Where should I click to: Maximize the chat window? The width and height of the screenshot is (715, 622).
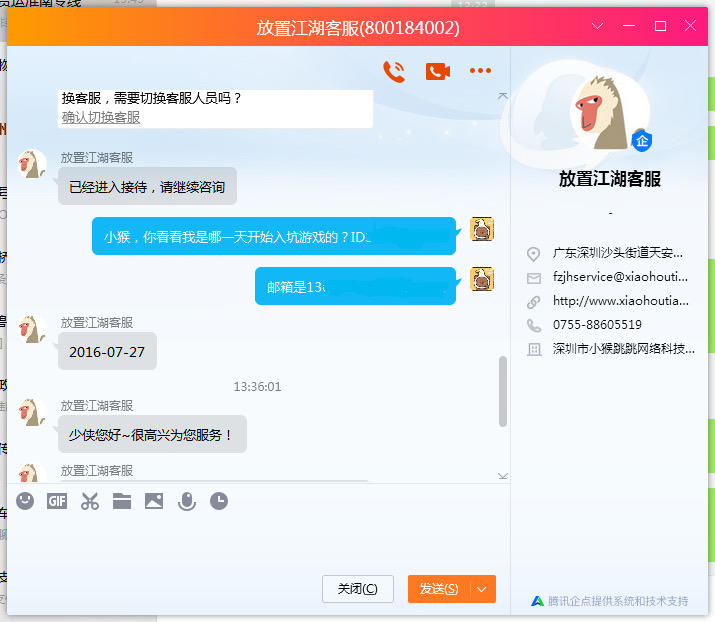(x=660, y=26)
